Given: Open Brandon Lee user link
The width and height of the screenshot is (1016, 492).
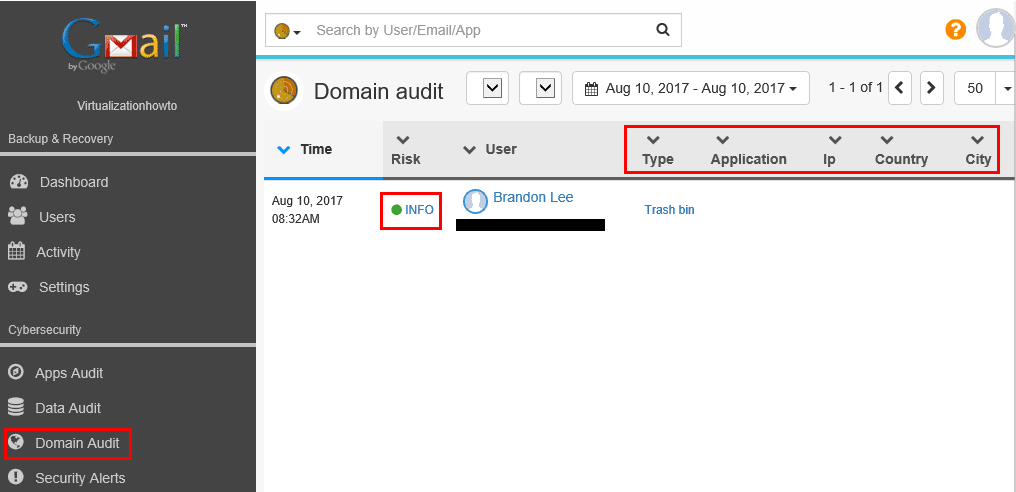Looking at the screenshot, I should (x=533, y=197).
